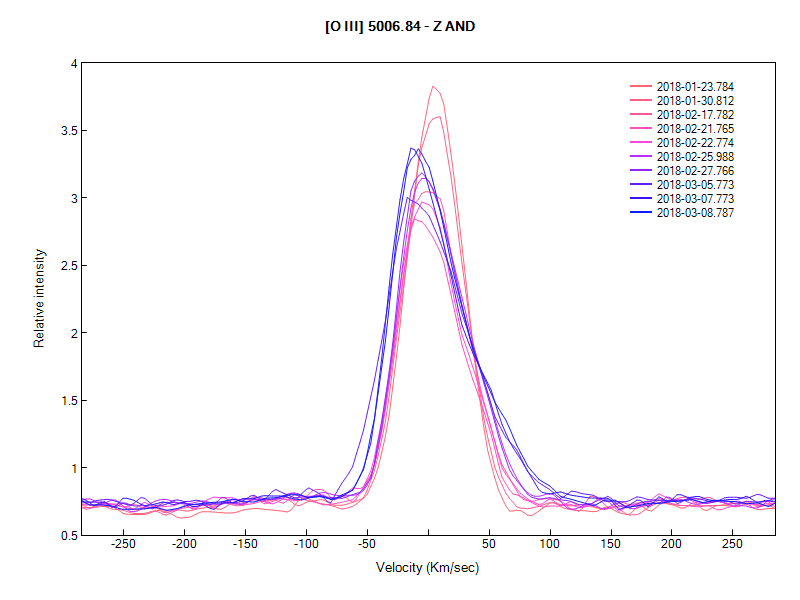Select the 2018-02-25.988 legend label
The image size is (800, 600).
(695, 157)
